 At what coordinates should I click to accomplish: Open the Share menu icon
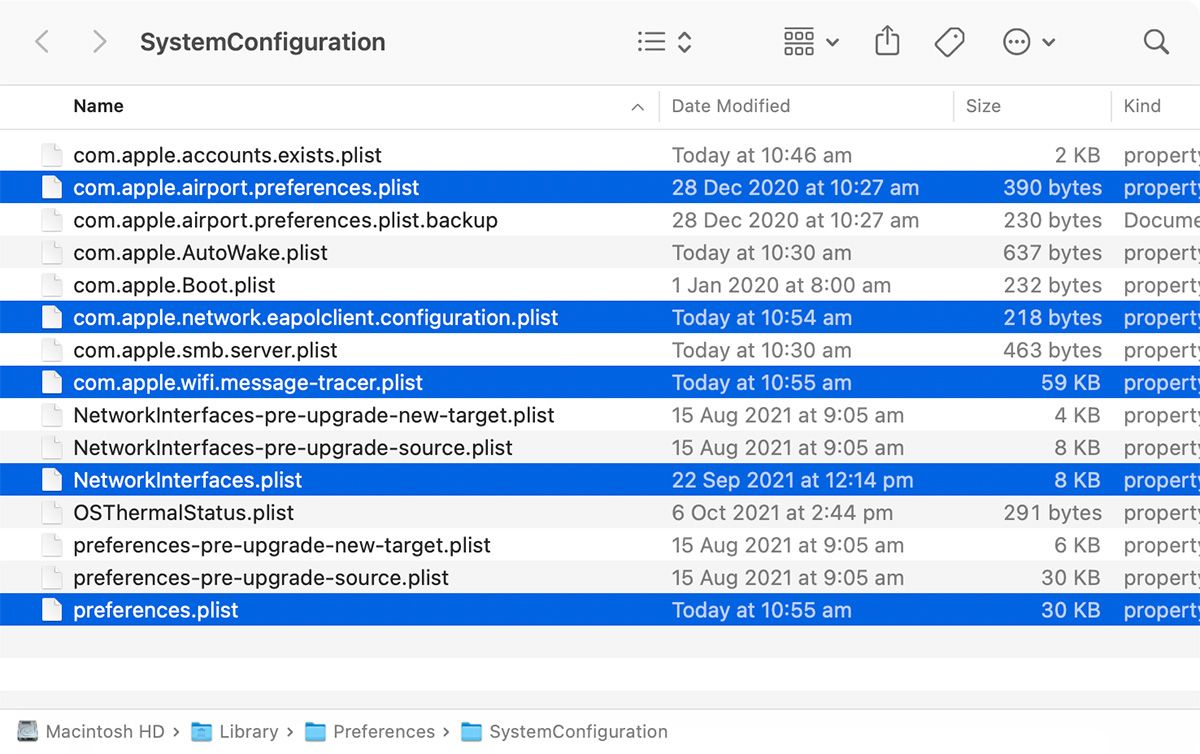click(x=887, y=42)
